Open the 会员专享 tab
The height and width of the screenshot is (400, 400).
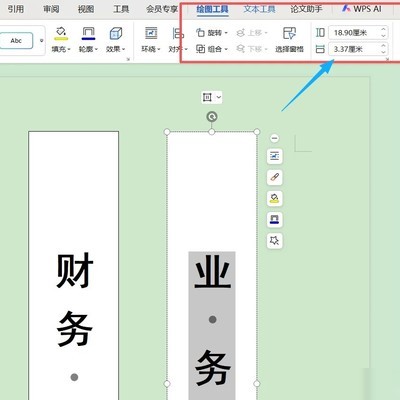tap(162, 9)
